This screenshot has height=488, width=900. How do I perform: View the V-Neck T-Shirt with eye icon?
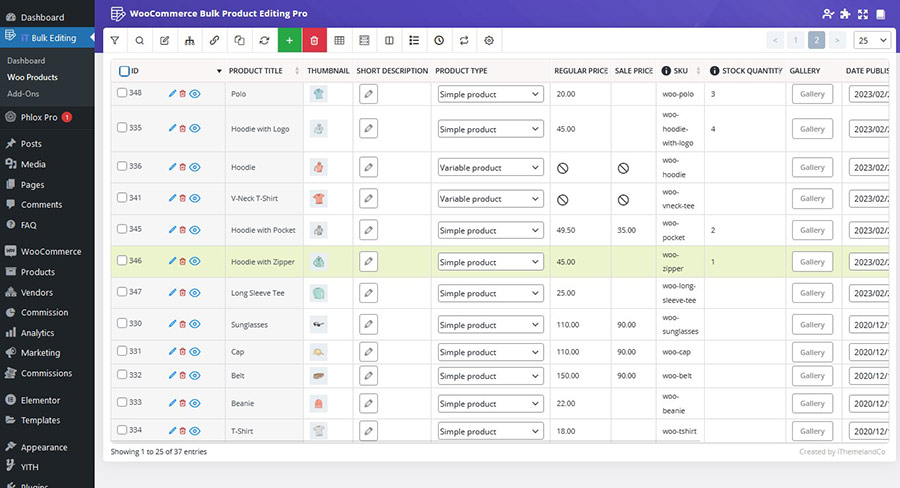195,198
